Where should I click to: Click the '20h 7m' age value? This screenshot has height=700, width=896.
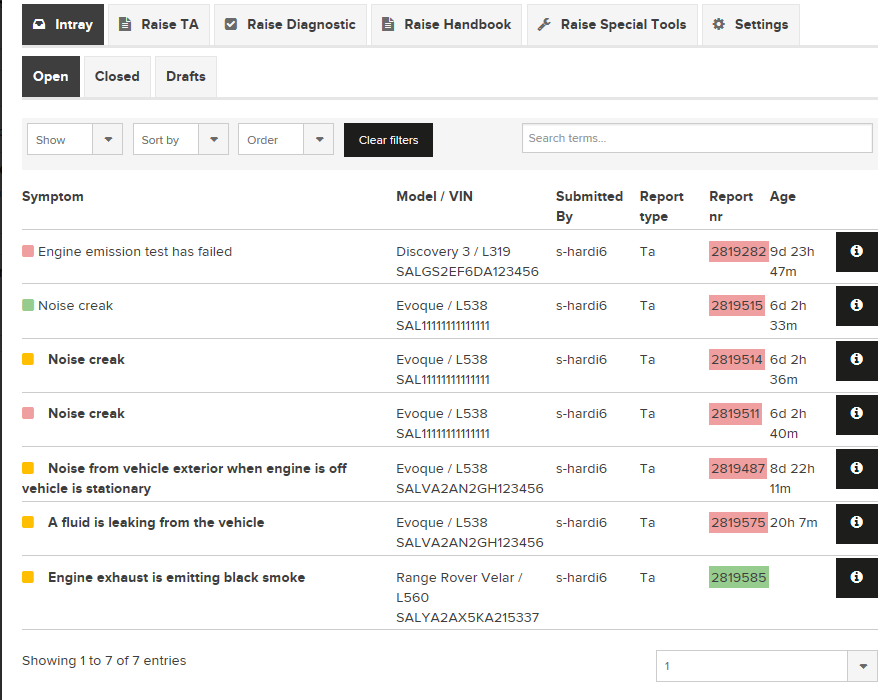pyautogui.click(x=794, y=522)
